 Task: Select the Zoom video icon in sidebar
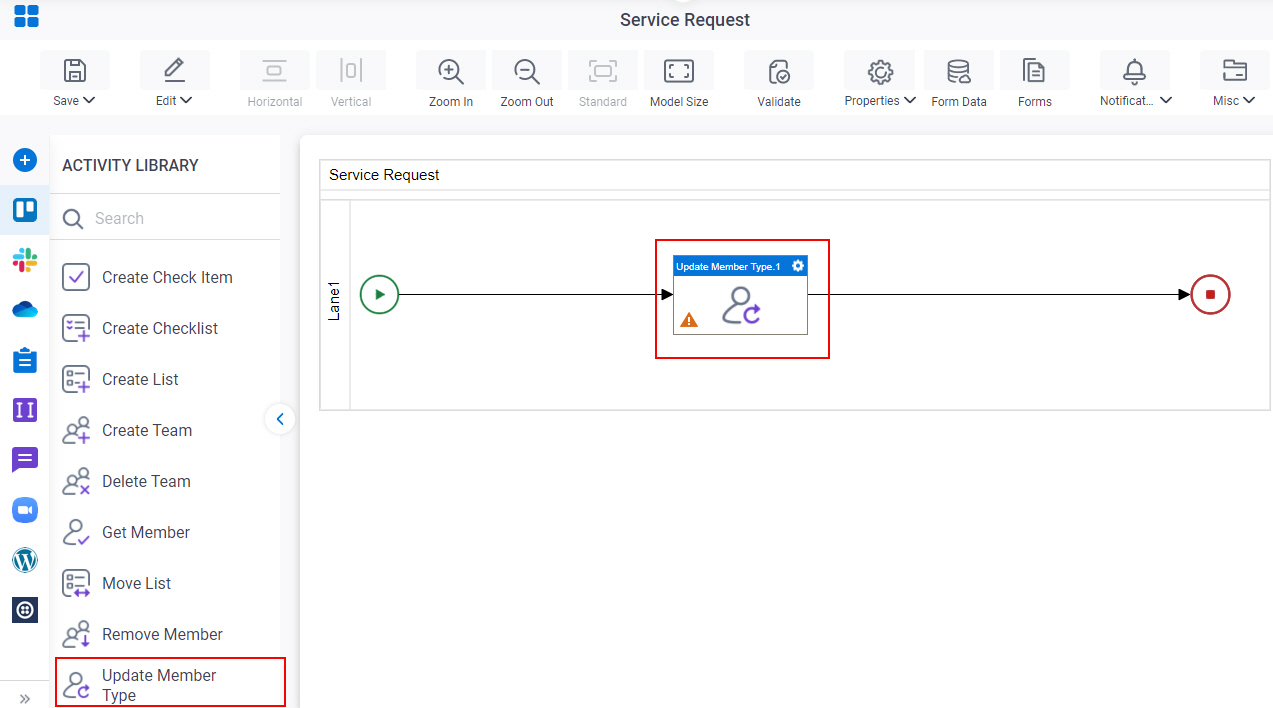[x=25, y=510]
